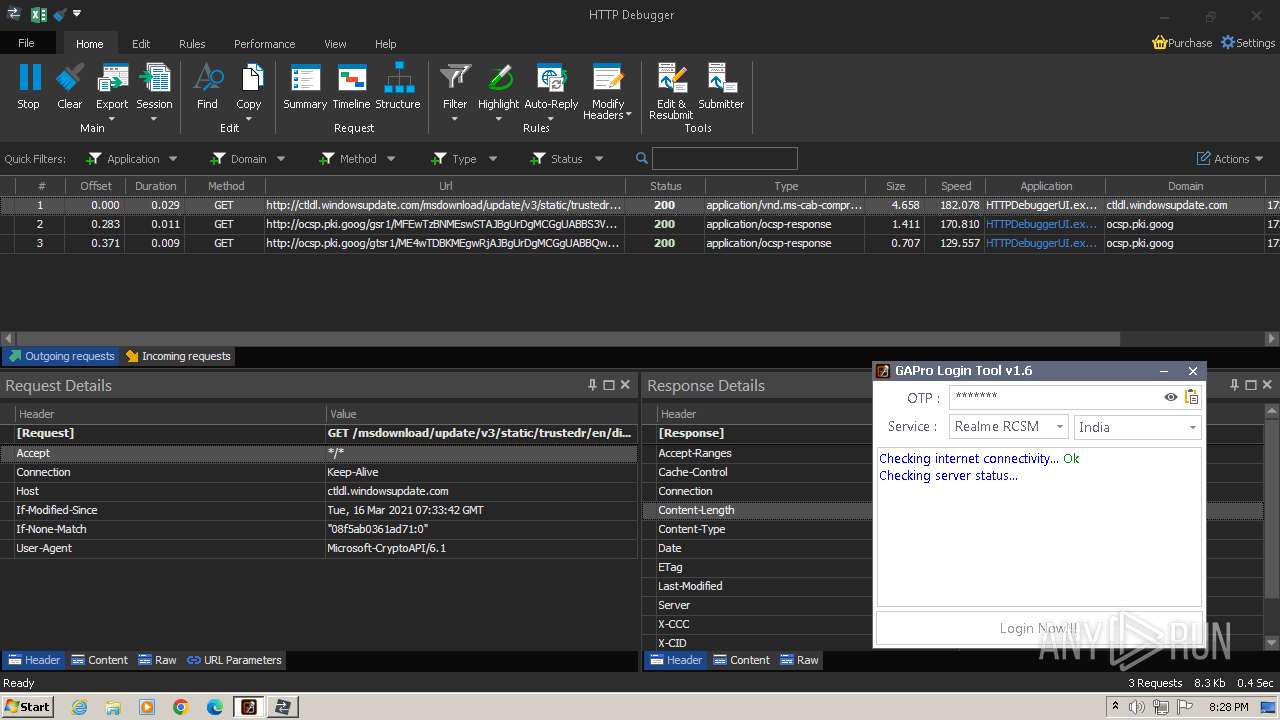Select the ctldl.windowsupdate.com request row
This screenshot has width=1280, height=720.
point(640,205)
